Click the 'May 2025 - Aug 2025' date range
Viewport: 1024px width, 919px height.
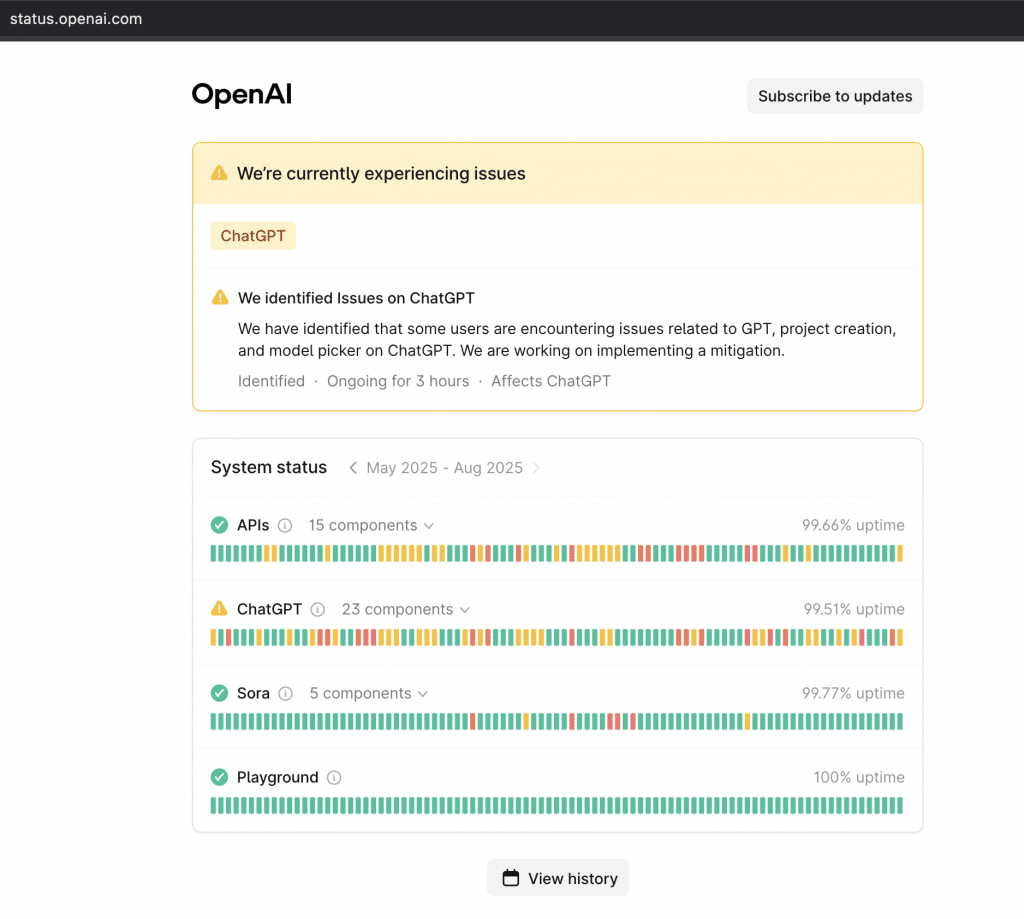point(444,468)
